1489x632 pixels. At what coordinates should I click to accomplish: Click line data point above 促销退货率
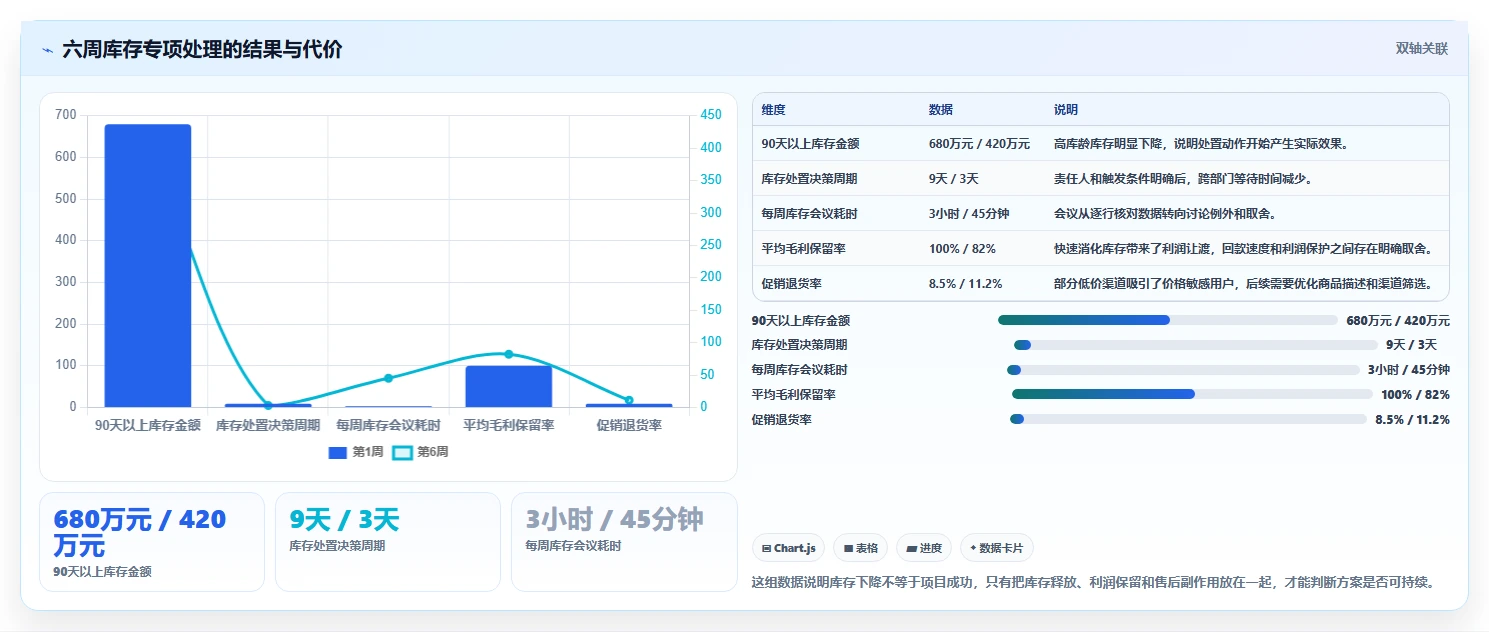coord(629,400)
